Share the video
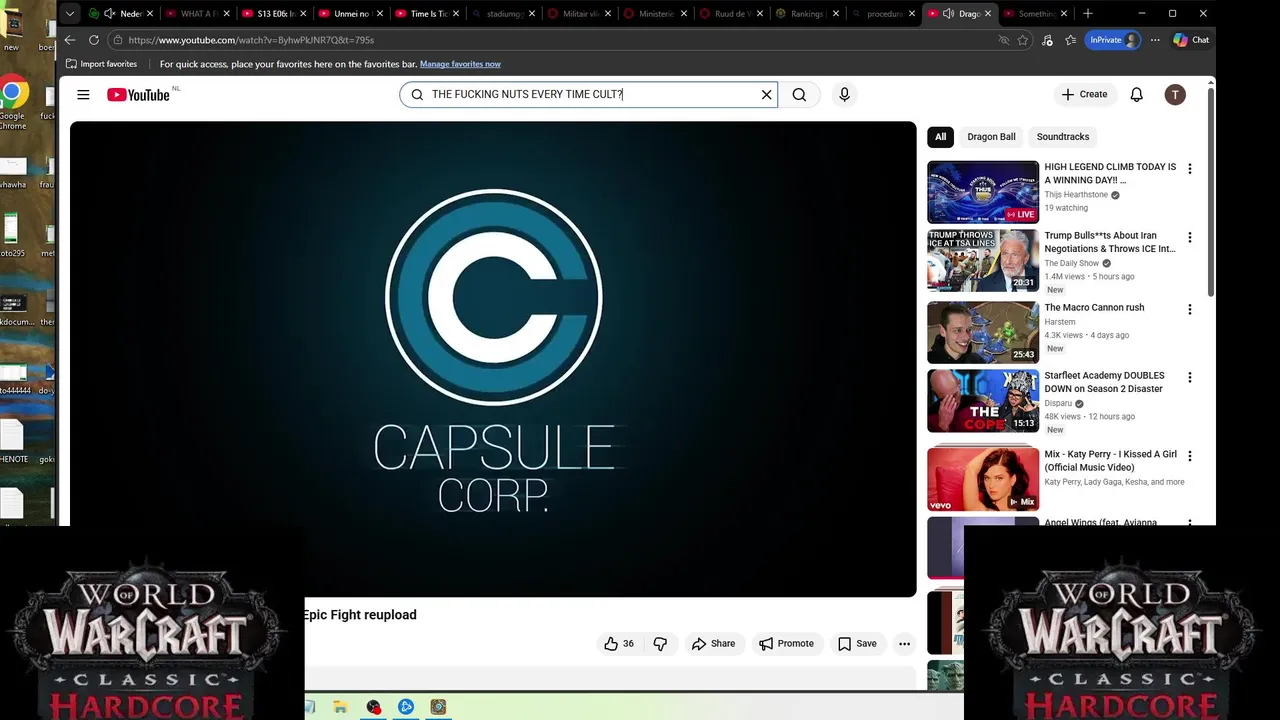The image size is (1280, 720). coord(713,644)
